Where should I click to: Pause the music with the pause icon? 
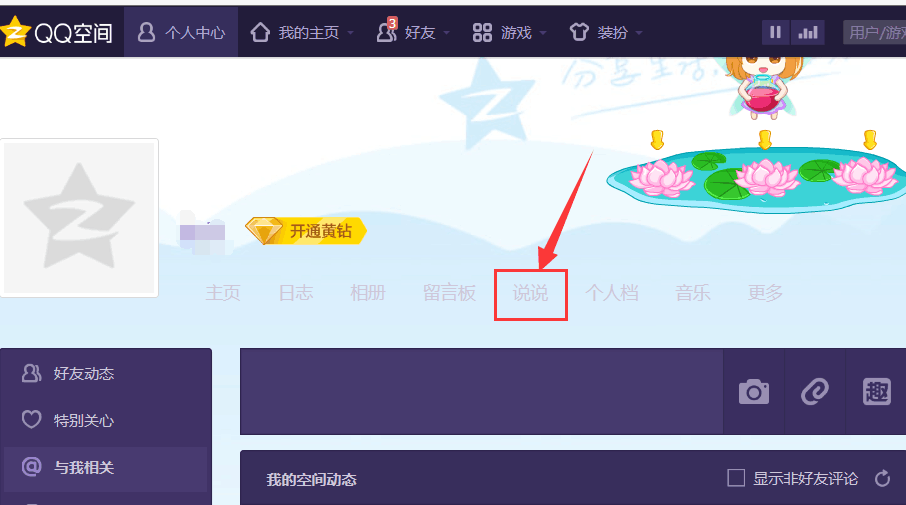click(775, 32)
